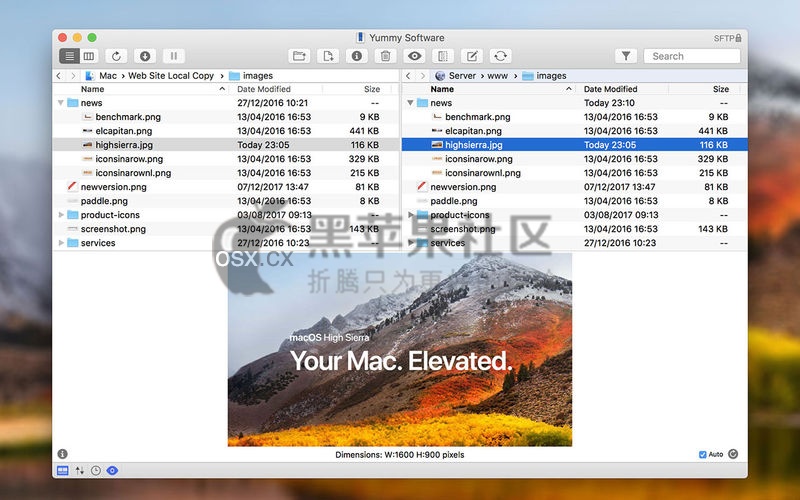Click the new folder toolbar icon
The width and height of the screenshot is (800, 500).
tap(299, 56)
